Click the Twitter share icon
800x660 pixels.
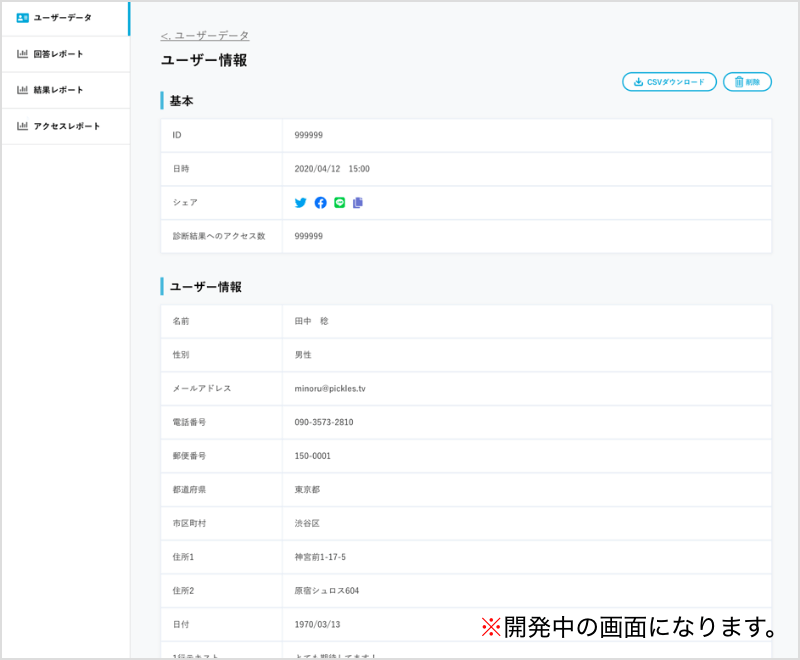[x=301, y=202]
